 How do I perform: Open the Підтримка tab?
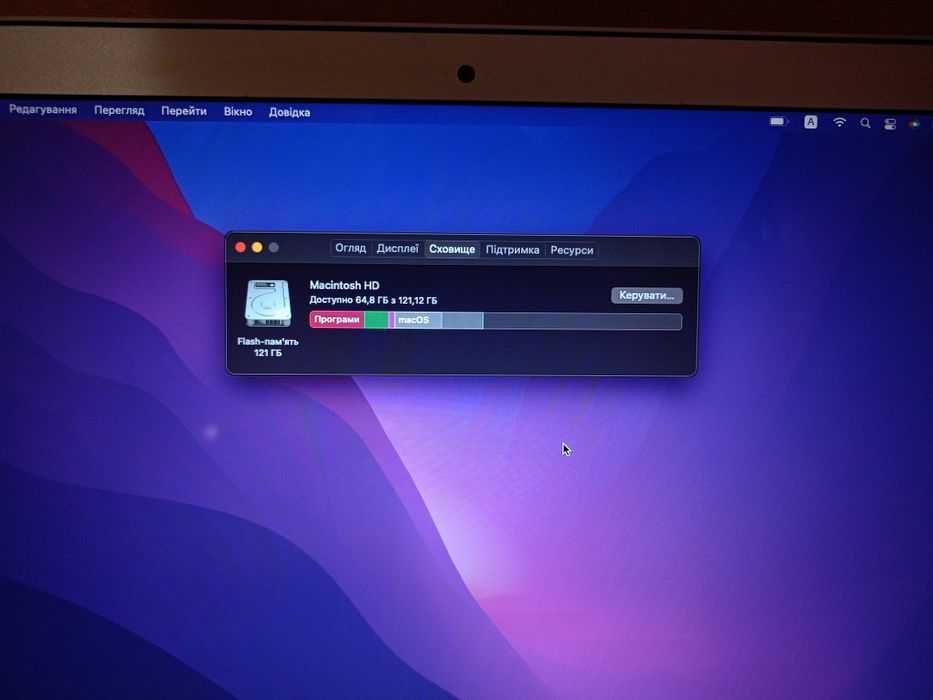pyautogui.click(x=512, y=250)
